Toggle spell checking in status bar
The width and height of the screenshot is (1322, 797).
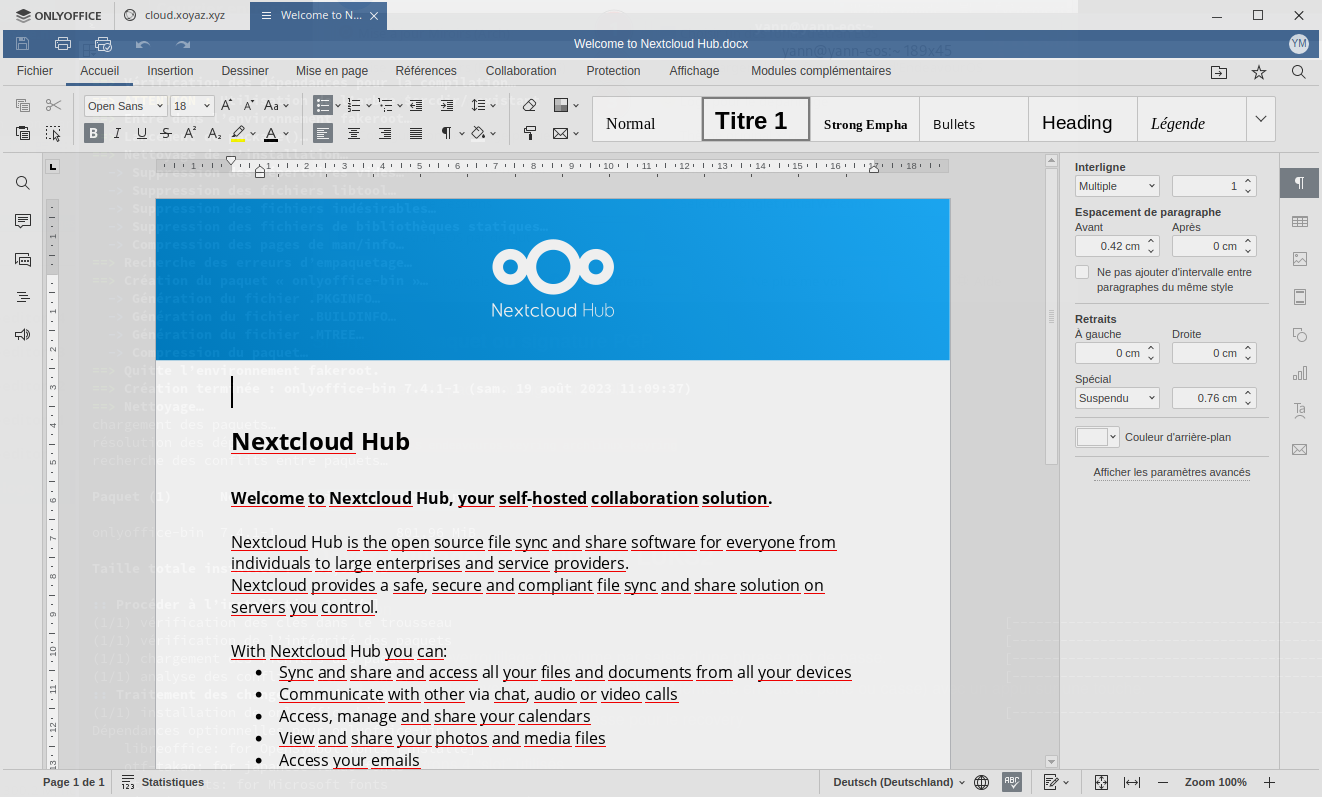pos(1012,782)
